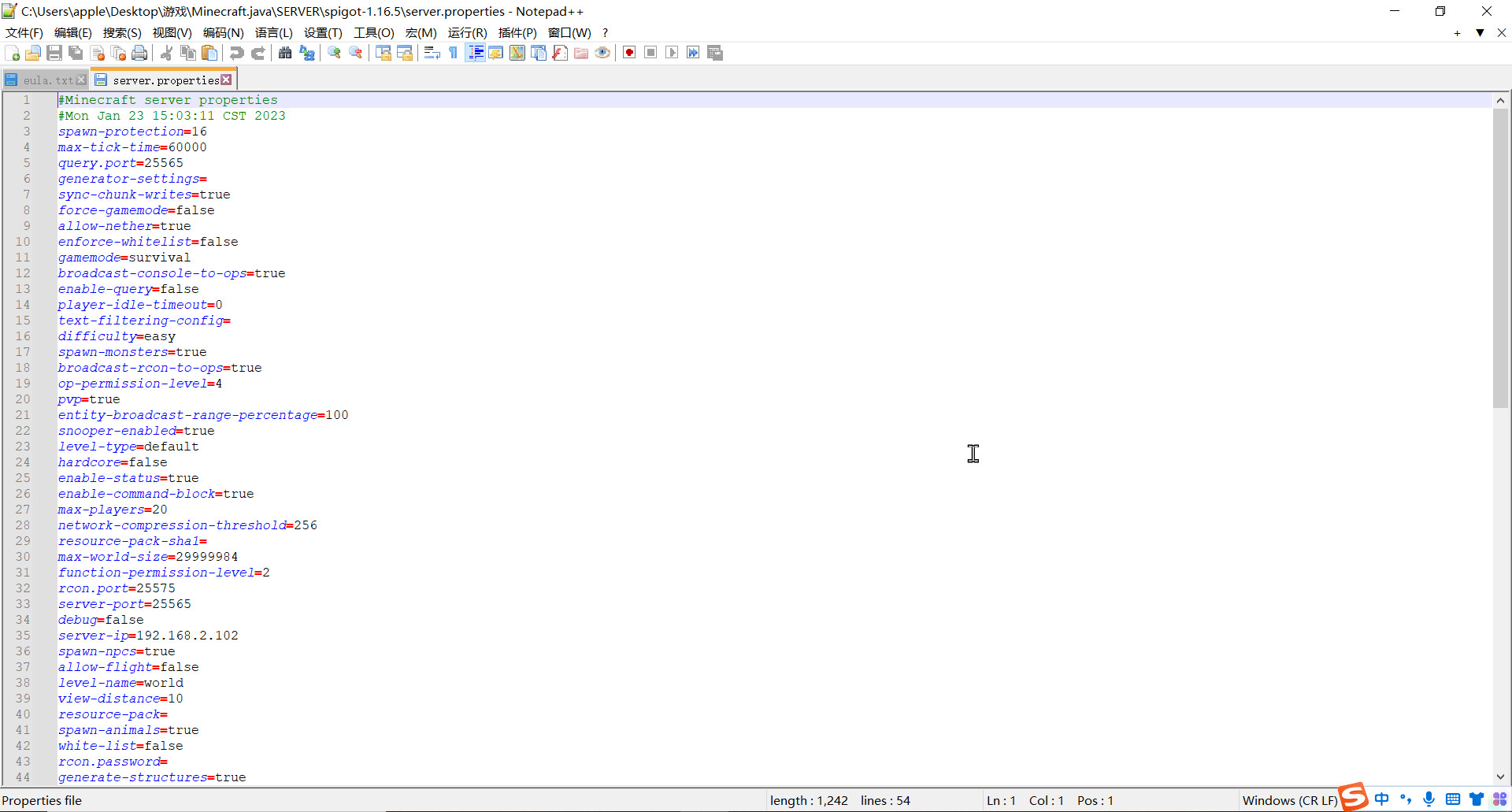This screenshot has height=812, width=1512.
Task: Click the New file toolbar icon
Action: 12,53
